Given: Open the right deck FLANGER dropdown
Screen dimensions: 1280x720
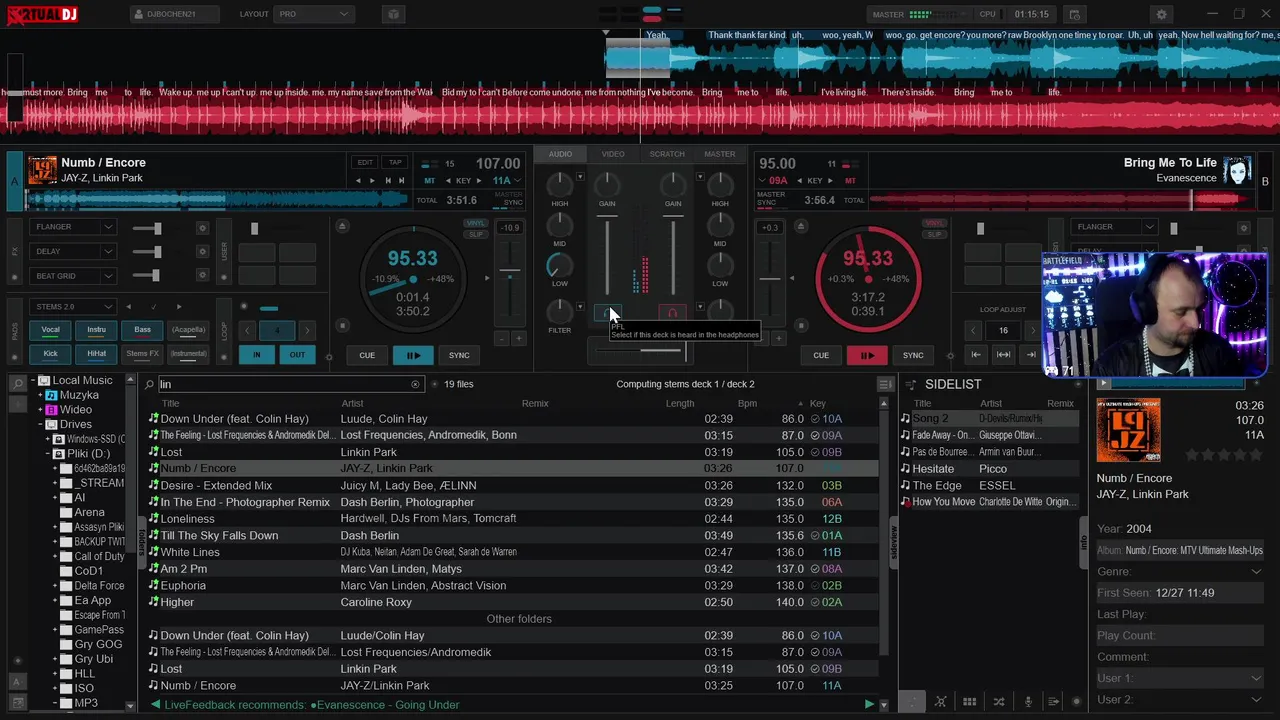Looking at the screenshot, I should click(1113, 227).
